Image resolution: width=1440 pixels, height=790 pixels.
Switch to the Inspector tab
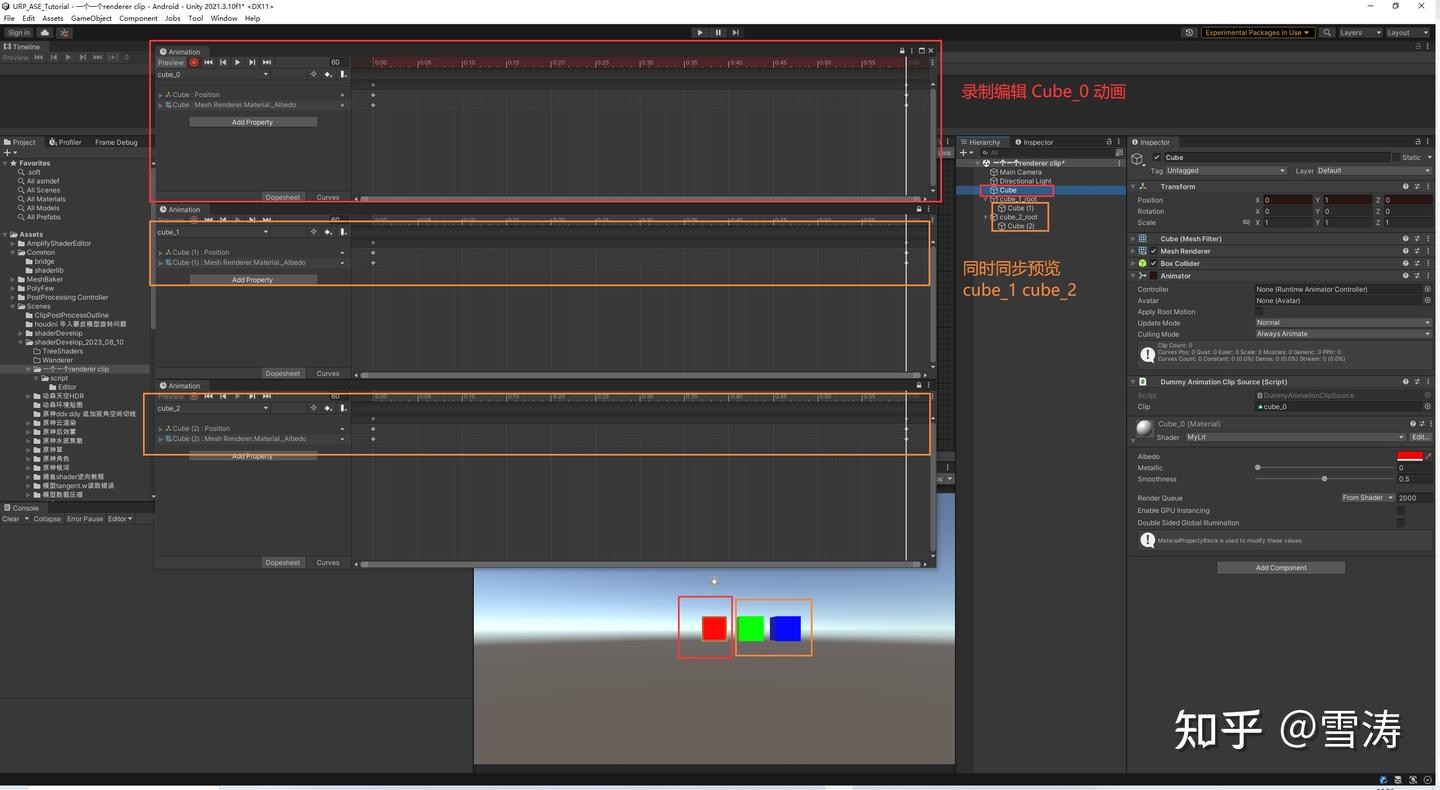pyautogui.click(x=1037, y=142)
